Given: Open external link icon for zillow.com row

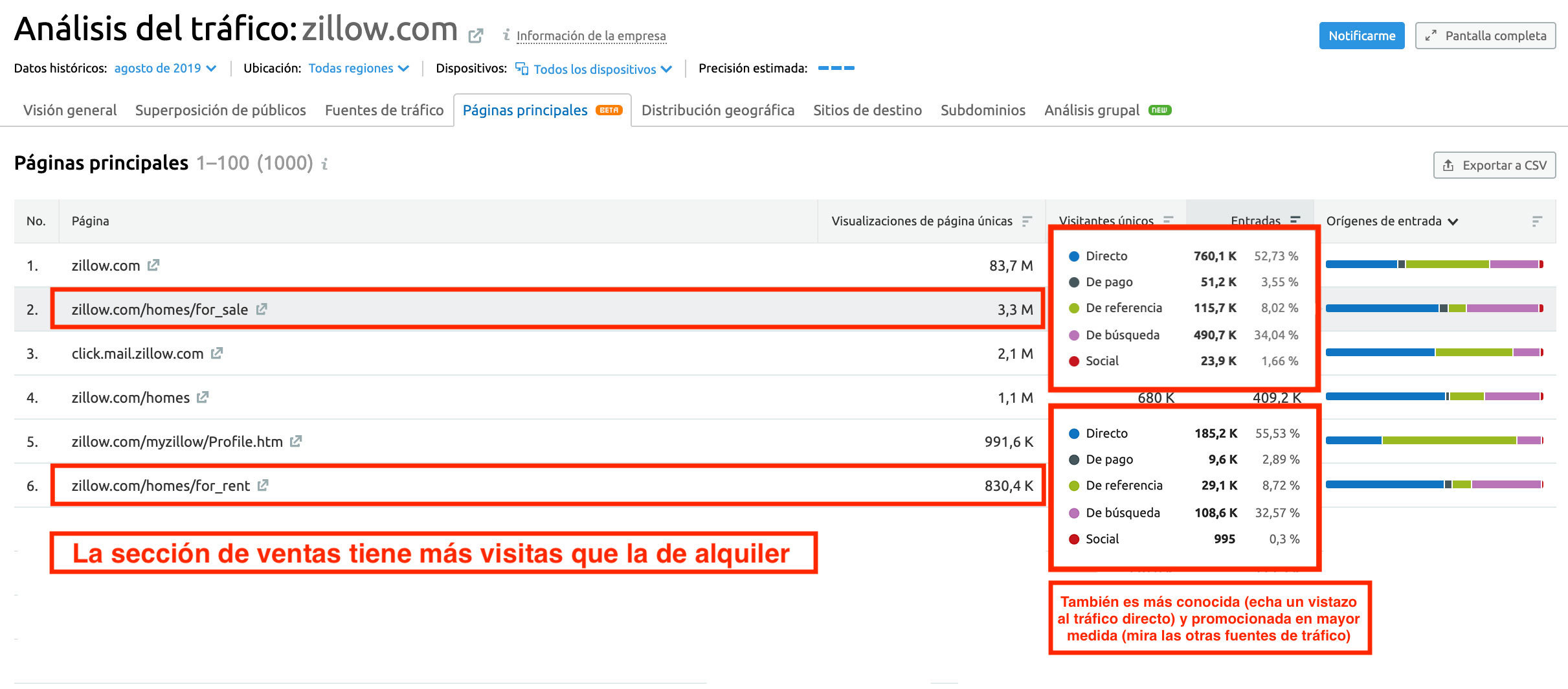Looking at the screenshot, I should [x=153, y=265].
